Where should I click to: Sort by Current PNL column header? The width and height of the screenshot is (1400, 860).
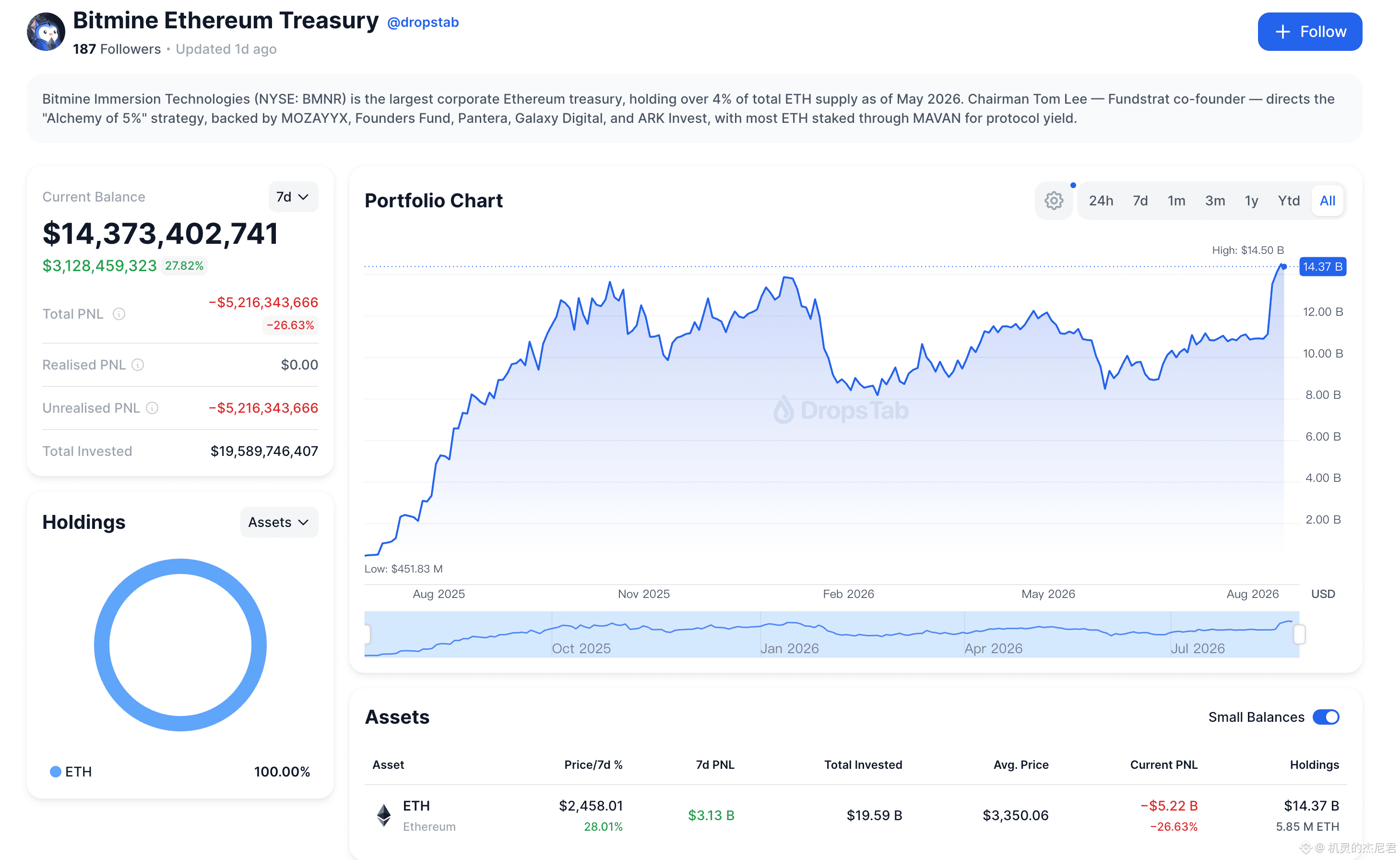[x=1163, y=765]
